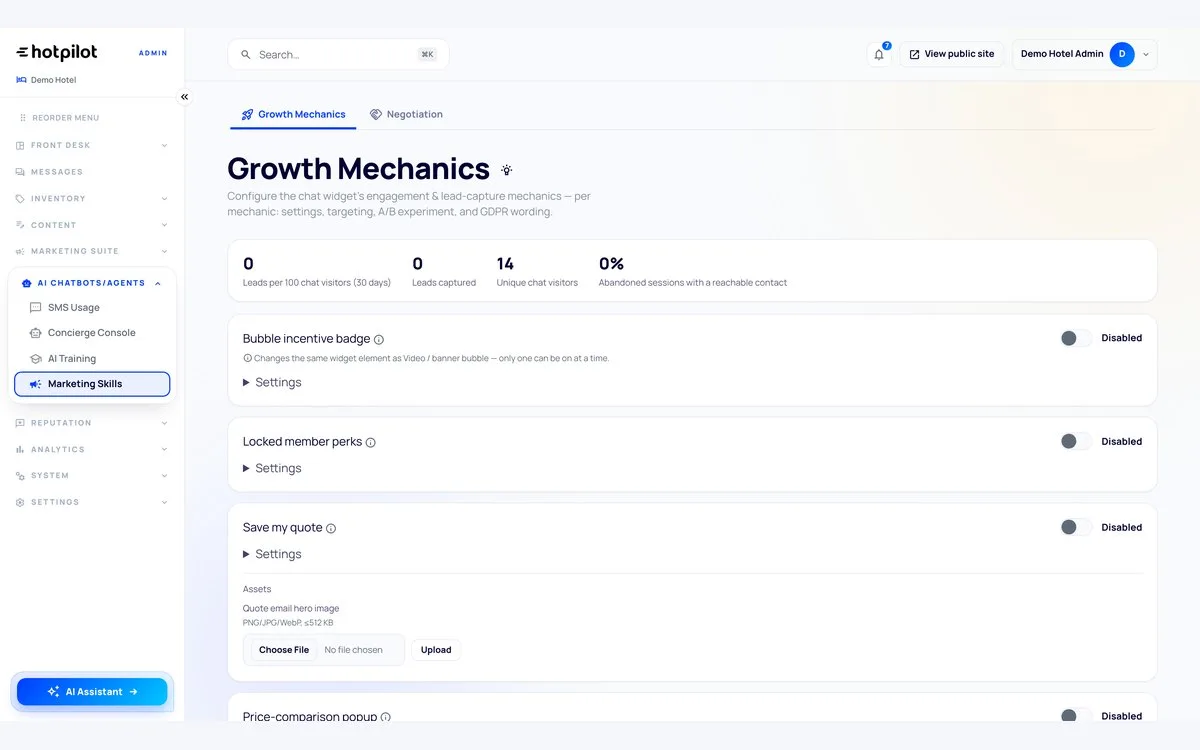Open AI Training menu item
Image resolution: width=1200 pixels, height=750 pixels.
click(92, 359)
